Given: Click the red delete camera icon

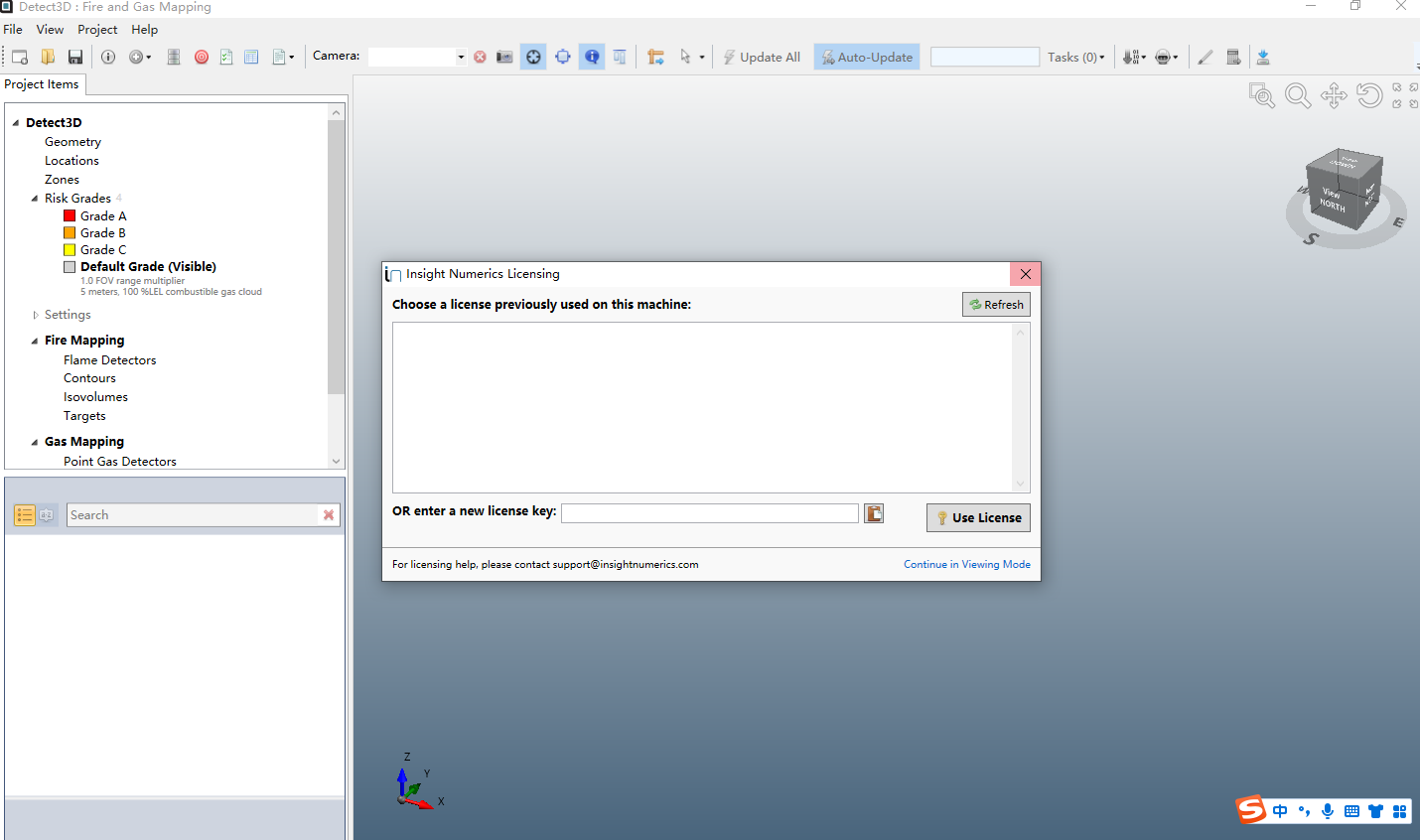Looking at the screenshot, I should [x=481, y=57].
